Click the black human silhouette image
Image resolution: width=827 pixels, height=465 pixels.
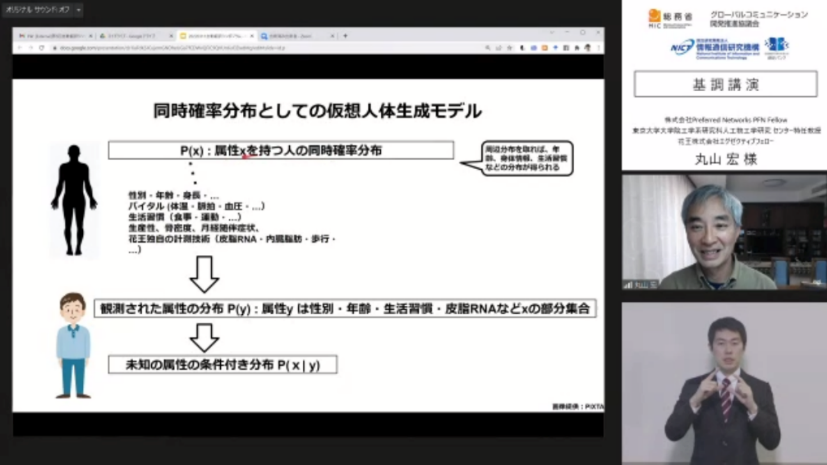click(x=74, y=200)
